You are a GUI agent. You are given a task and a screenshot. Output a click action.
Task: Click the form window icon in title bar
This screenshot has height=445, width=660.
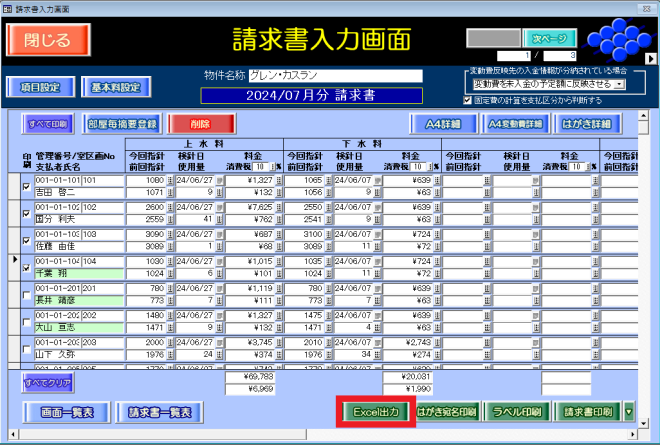point(8,7)
